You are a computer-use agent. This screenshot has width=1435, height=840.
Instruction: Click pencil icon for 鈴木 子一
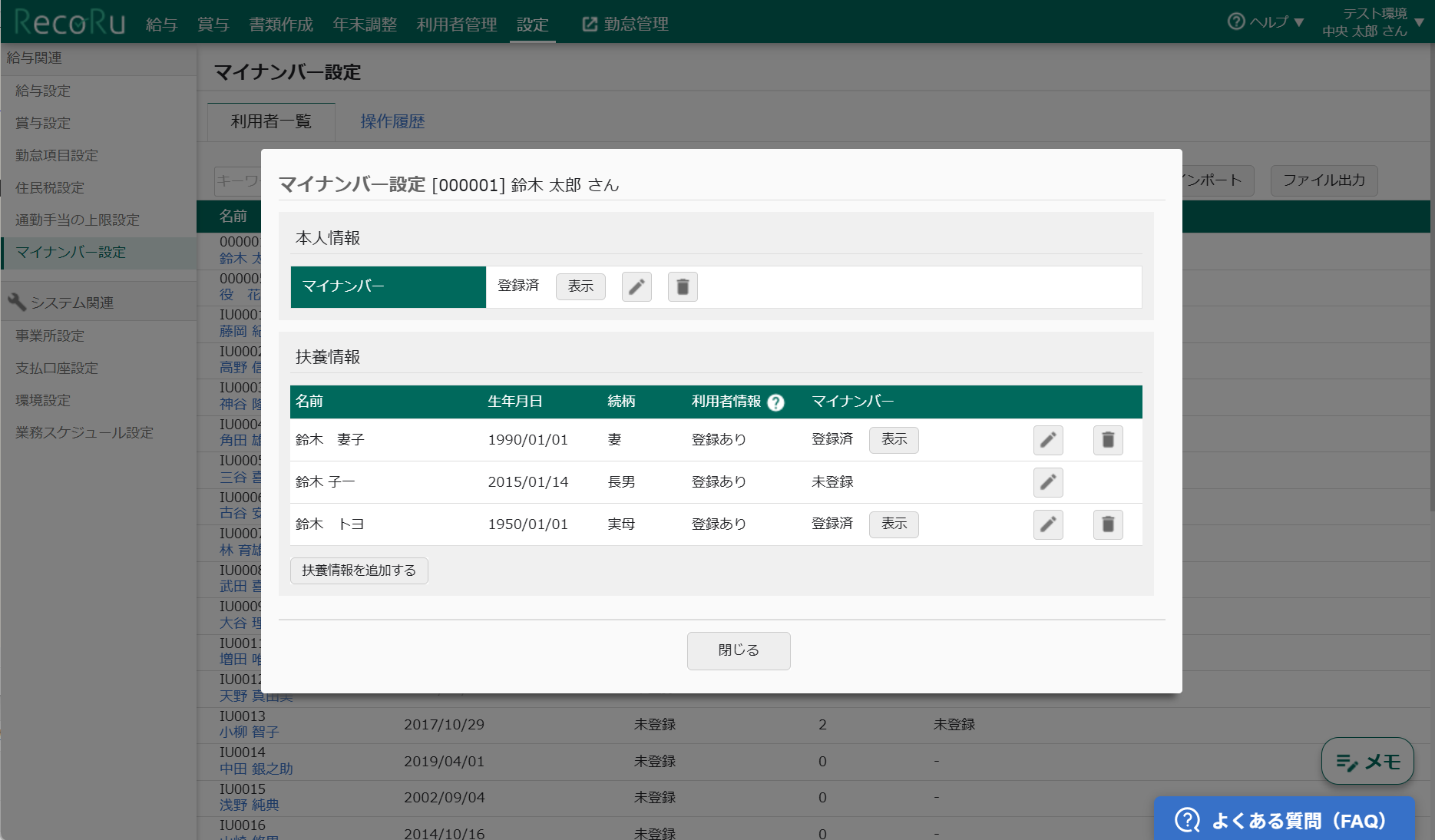pos(1048,482)
